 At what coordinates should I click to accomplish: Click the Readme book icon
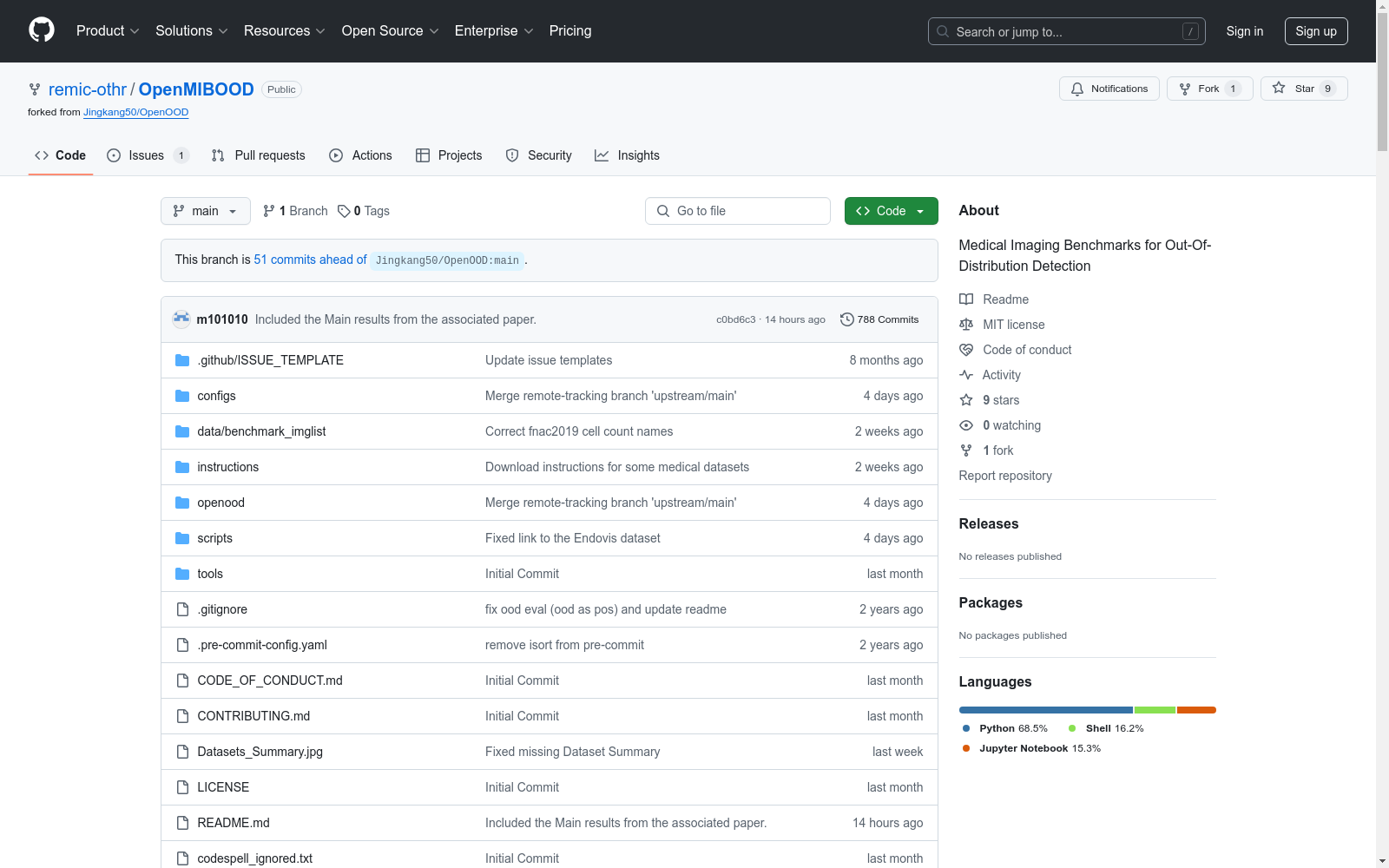pyautogui.click(x=966, y=299)
